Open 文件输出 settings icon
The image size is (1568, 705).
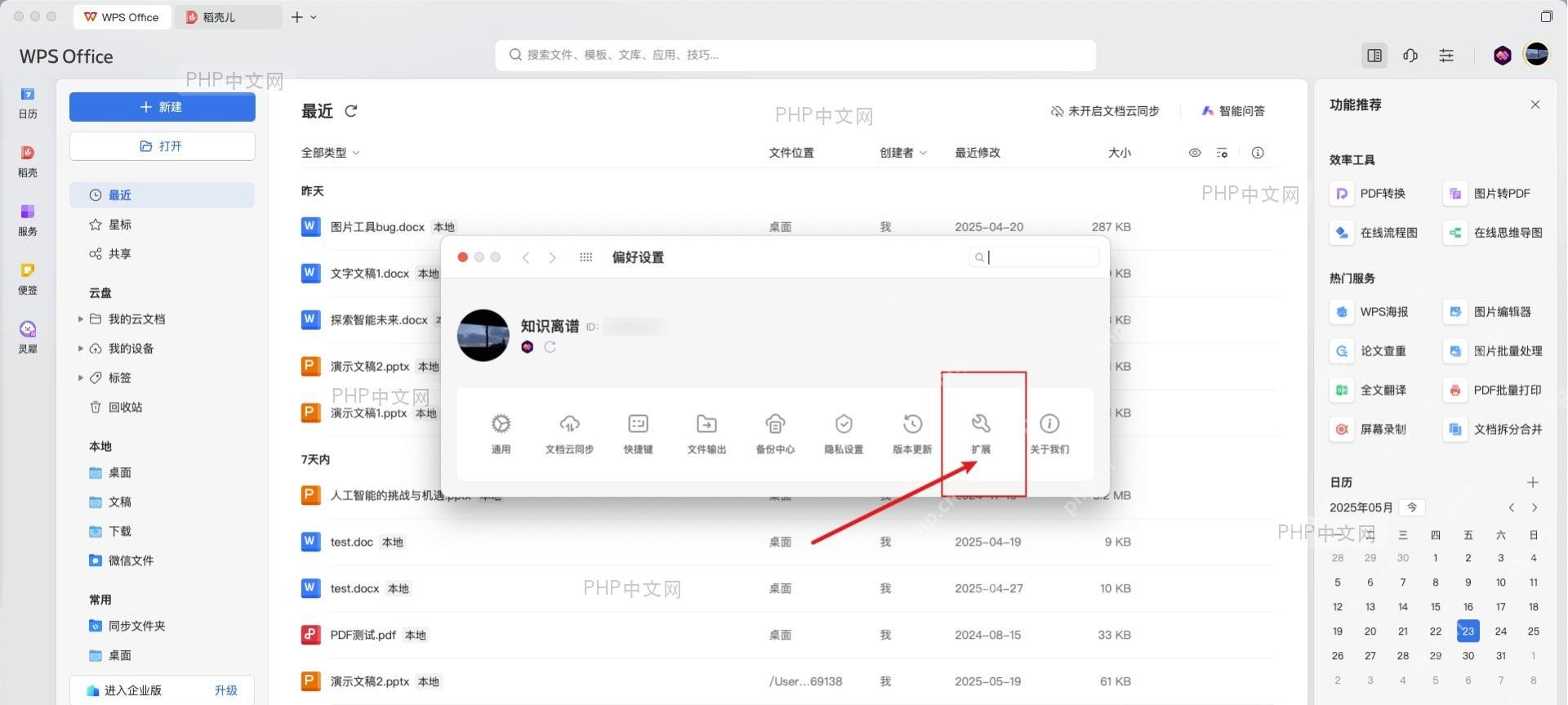point(706,433)
